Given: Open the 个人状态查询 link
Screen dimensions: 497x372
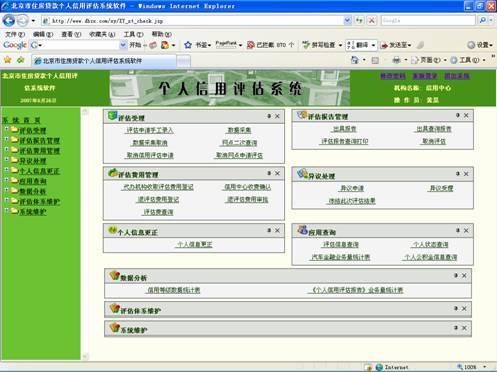Looking at the screenshot, I should tap(430, 245).
